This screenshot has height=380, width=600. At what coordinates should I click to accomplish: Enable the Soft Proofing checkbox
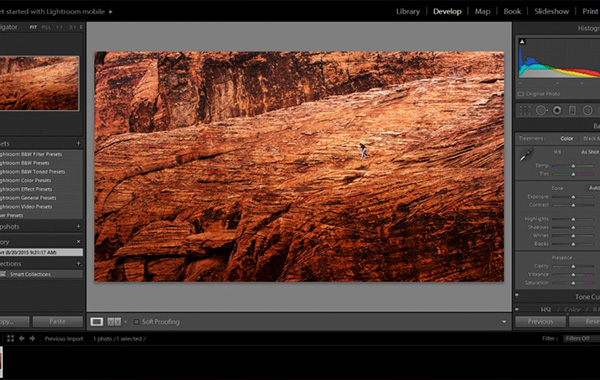[136, 322]
